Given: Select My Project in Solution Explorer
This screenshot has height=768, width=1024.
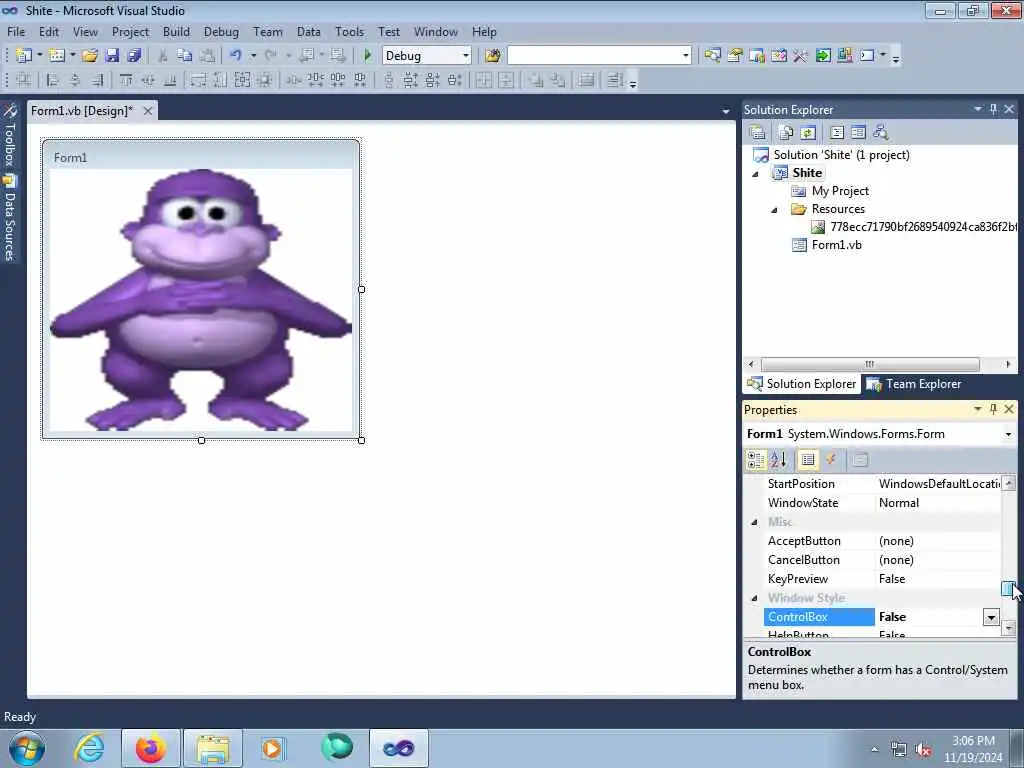Looking at the screenshot, I should (x=840, y=191).
